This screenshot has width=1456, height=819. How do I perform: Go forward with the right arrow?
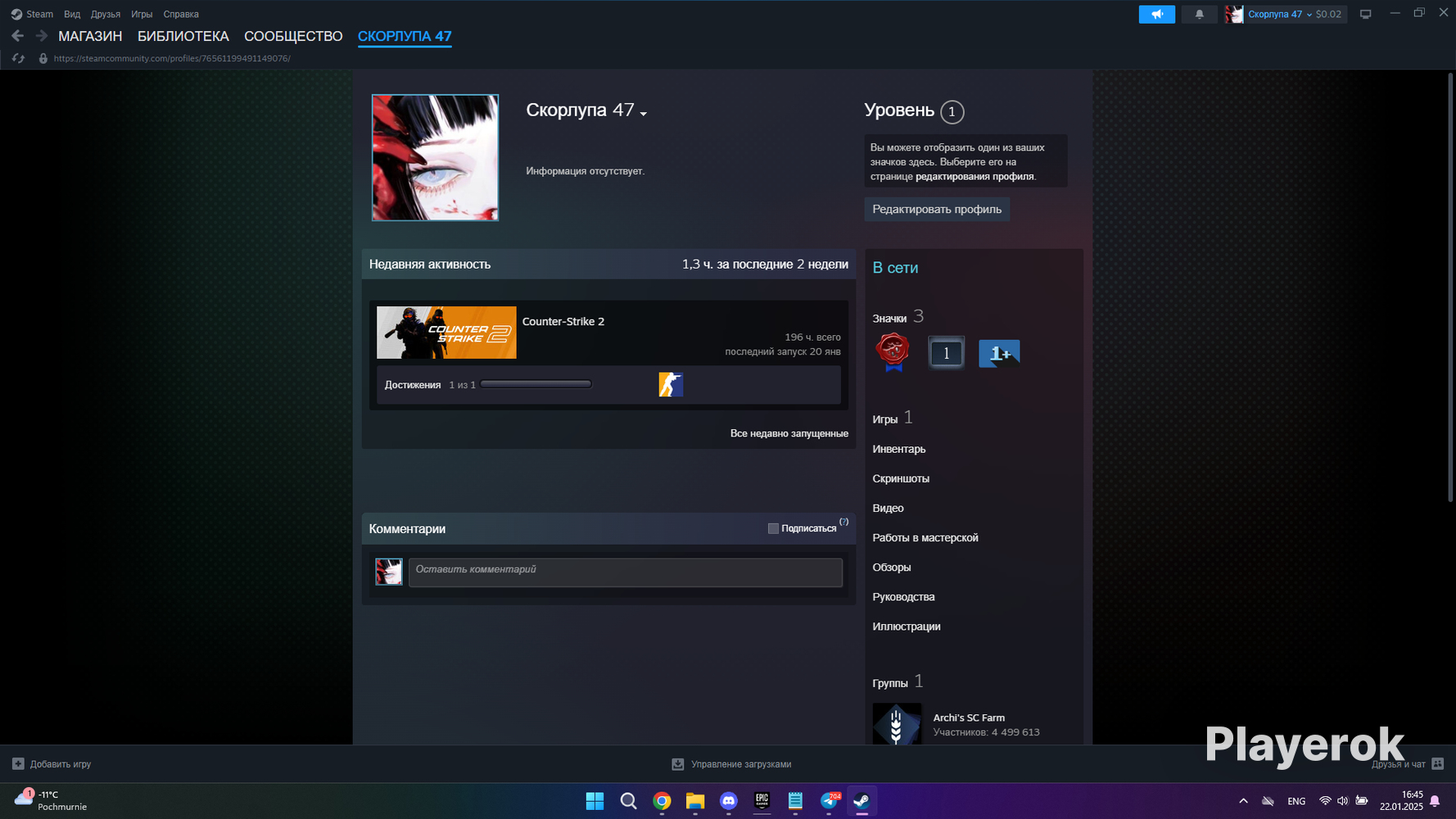click(41, 36)
